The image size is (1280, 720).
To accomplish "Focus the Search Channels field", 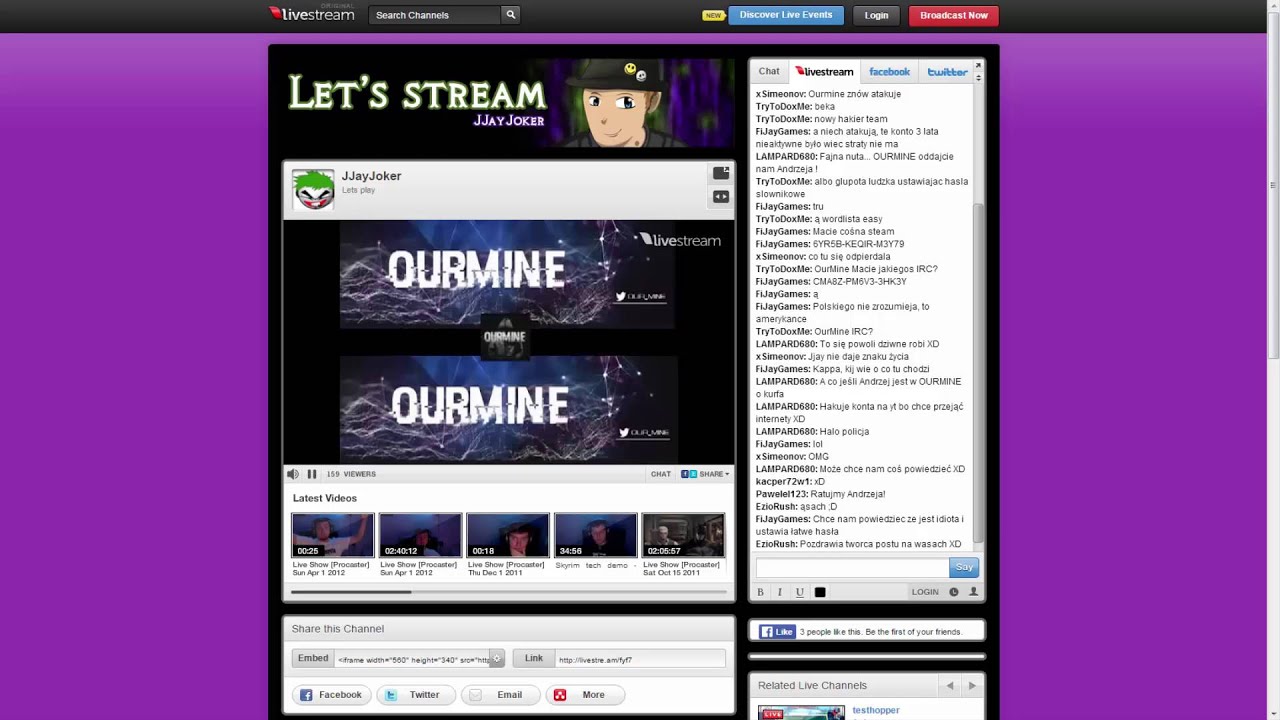I will click(x=434, y=15).
